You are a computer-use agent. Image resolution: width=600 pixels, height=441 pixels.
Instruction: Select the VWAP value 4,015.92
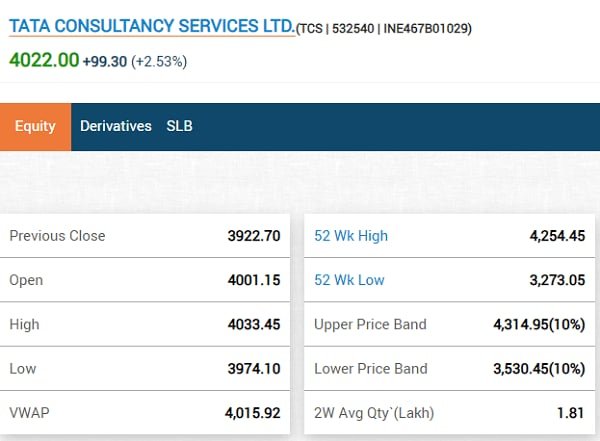coord(253,413)
